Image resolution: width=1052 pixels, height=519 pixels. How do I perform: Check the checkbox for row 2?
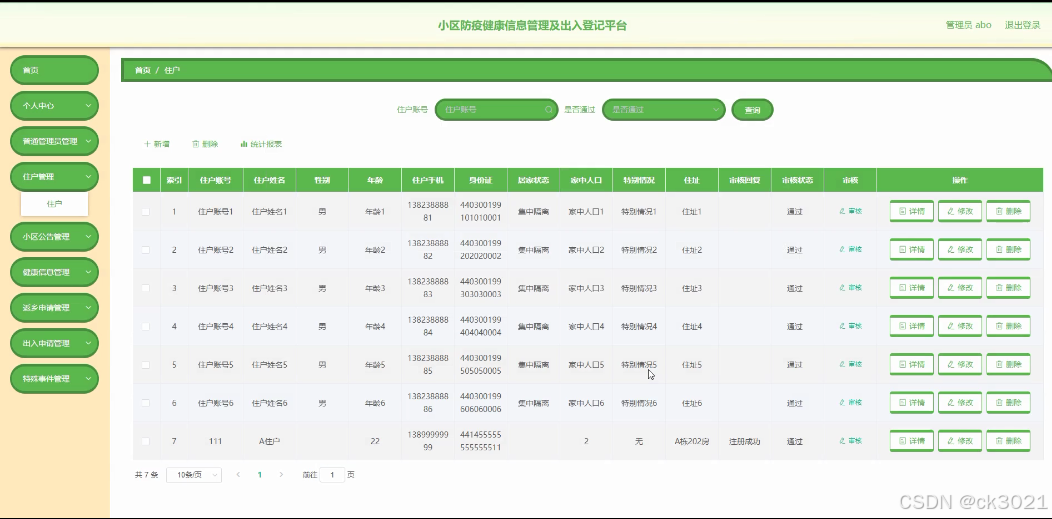coord(146,249)
